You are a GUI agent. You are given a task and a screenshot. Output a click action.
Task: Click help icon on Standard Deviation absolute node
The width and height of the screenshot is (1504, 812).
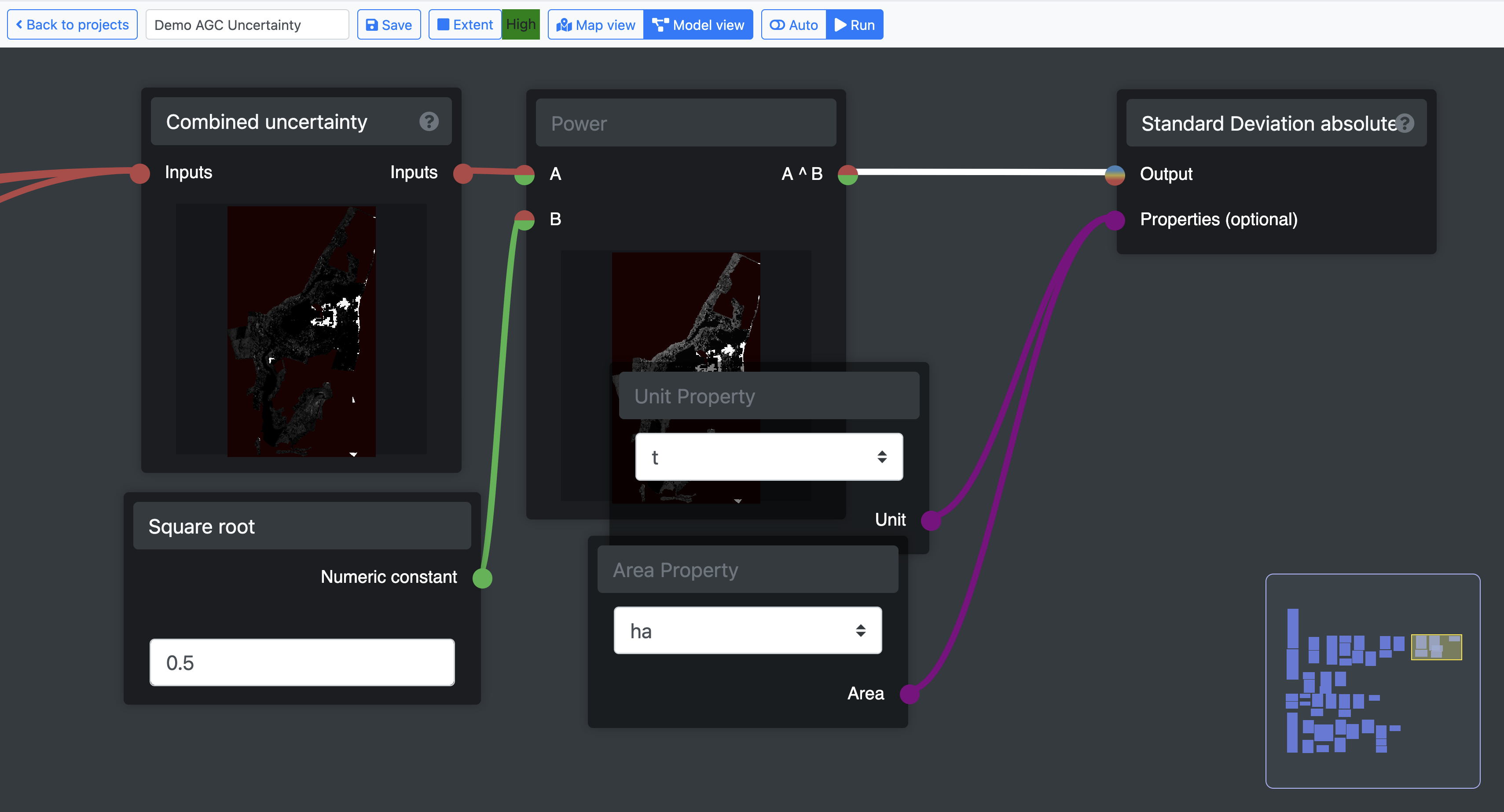pos(1405,123)
